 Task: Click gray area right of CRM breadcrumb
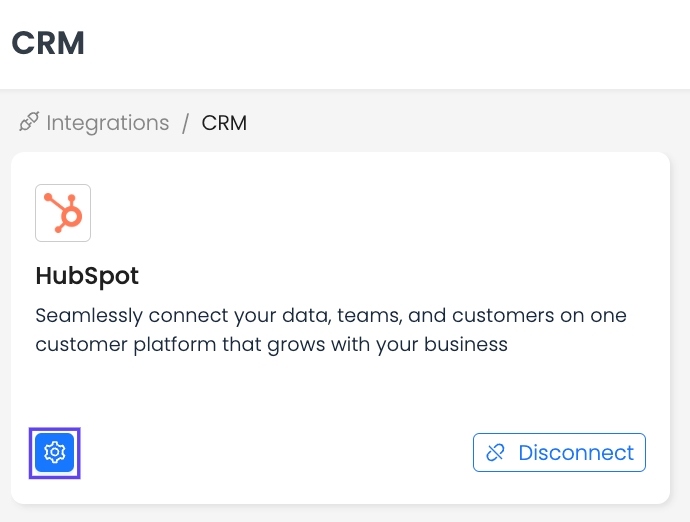pyautogui.click(x=450, y=123)
